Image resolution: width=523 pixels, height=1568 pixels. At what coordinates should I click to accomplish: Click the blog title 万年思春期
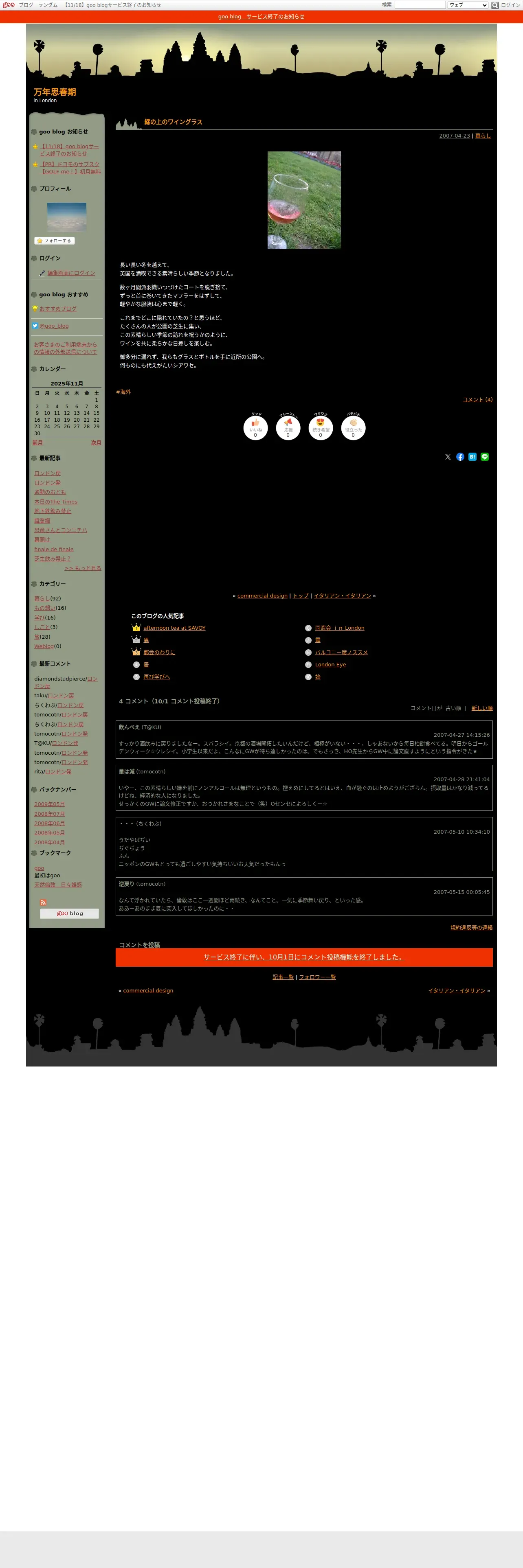pyautogui.click(x=55, y=92)
